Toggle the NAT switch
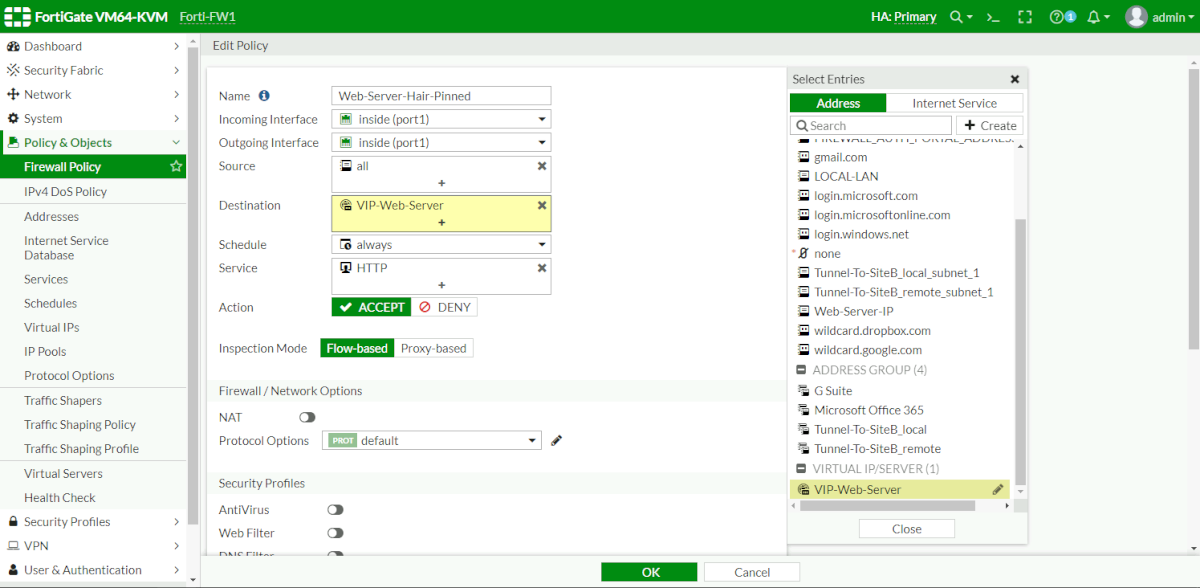Viewport: 1200px width, 588px height. [x=307, y=417]
